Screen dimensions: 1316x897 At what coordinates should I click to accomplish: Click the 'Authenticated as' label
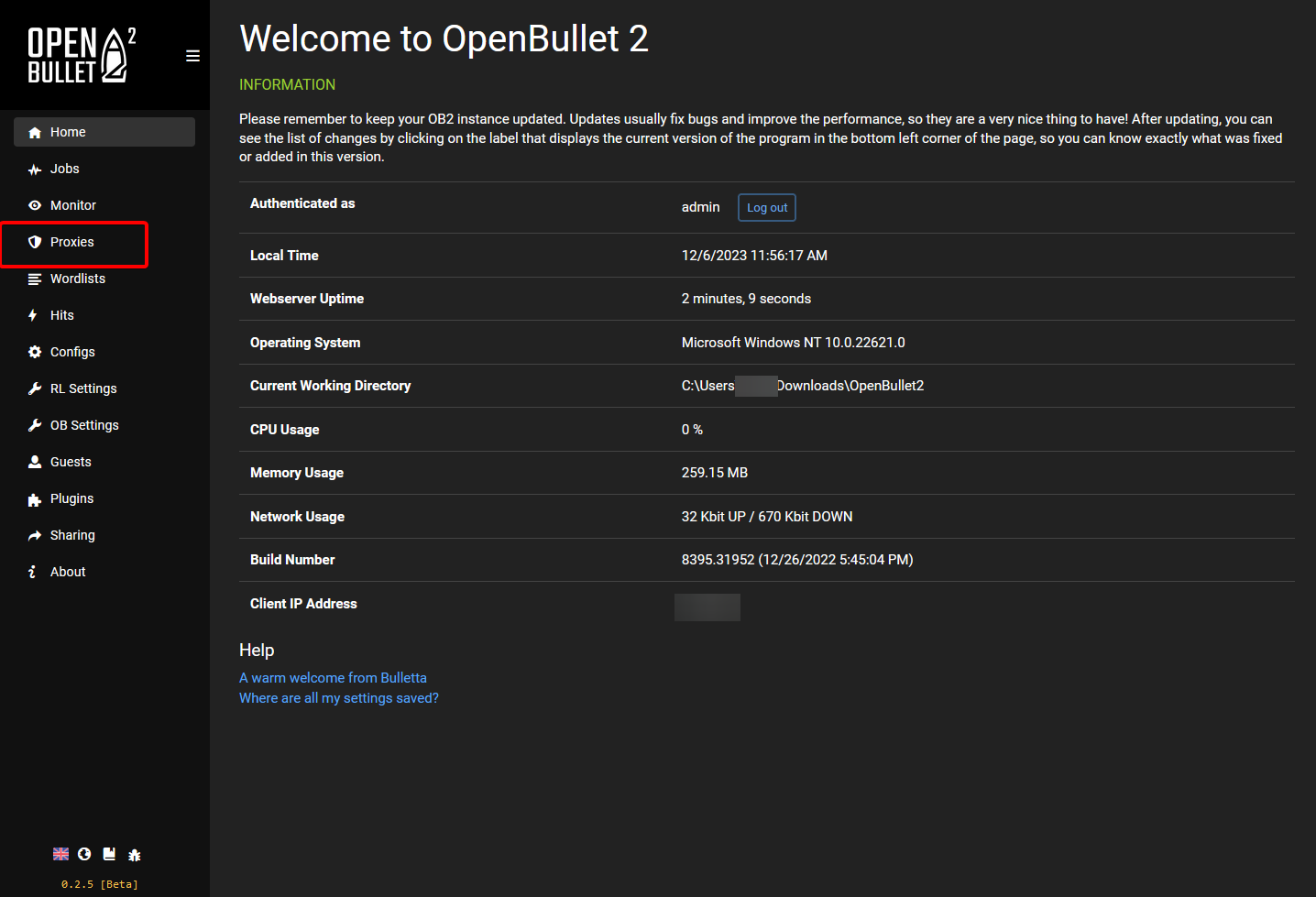click(302, 203)
